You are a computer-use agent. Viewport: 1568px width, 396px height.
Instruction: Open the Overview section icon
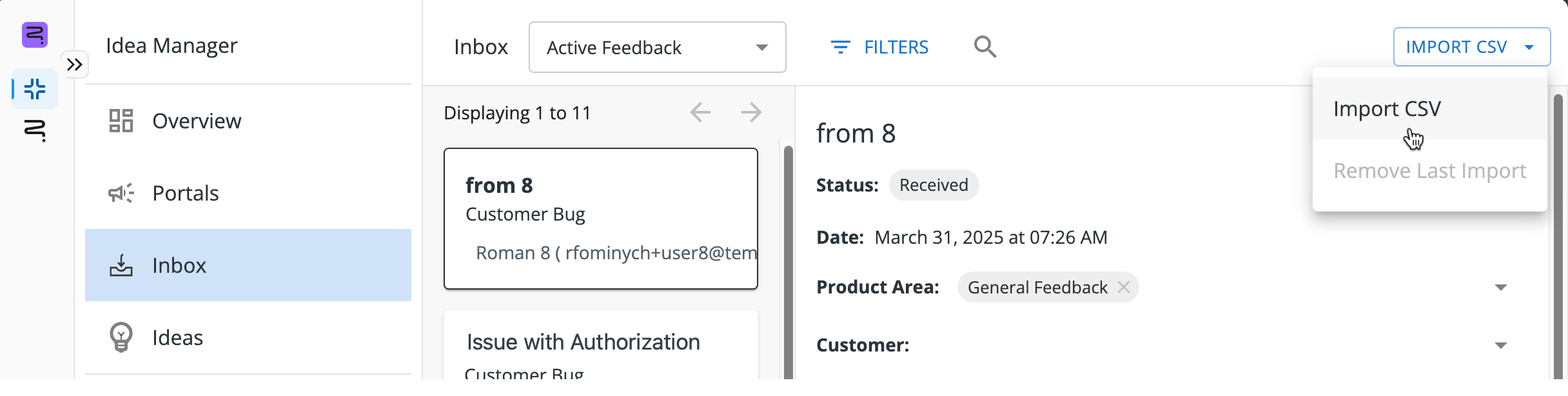click(122, 121)
